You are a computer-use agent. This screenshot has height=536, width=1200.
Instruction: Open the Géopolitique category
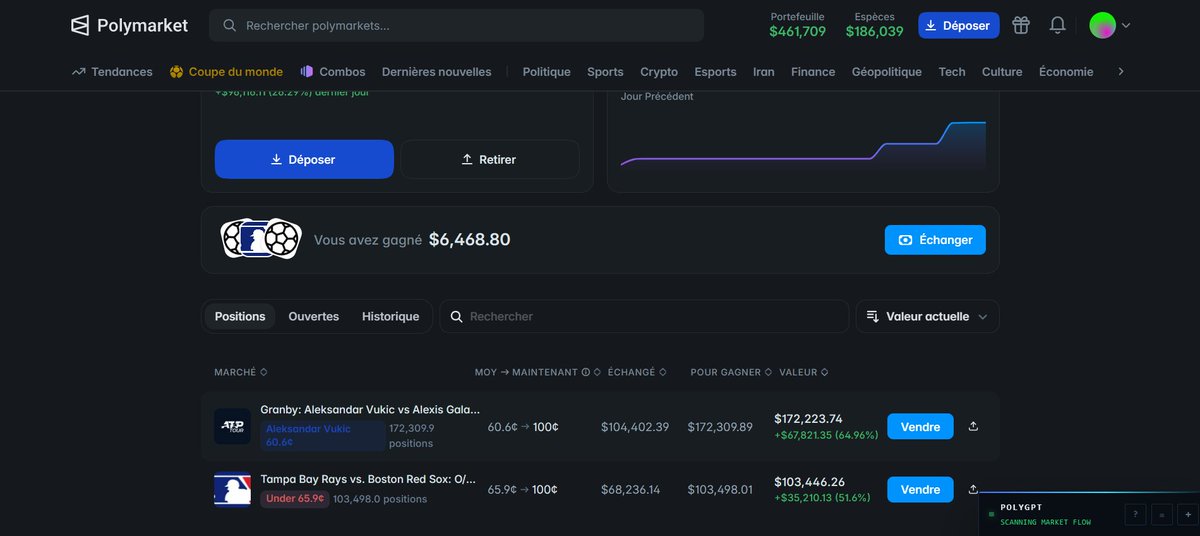point(887,72)
